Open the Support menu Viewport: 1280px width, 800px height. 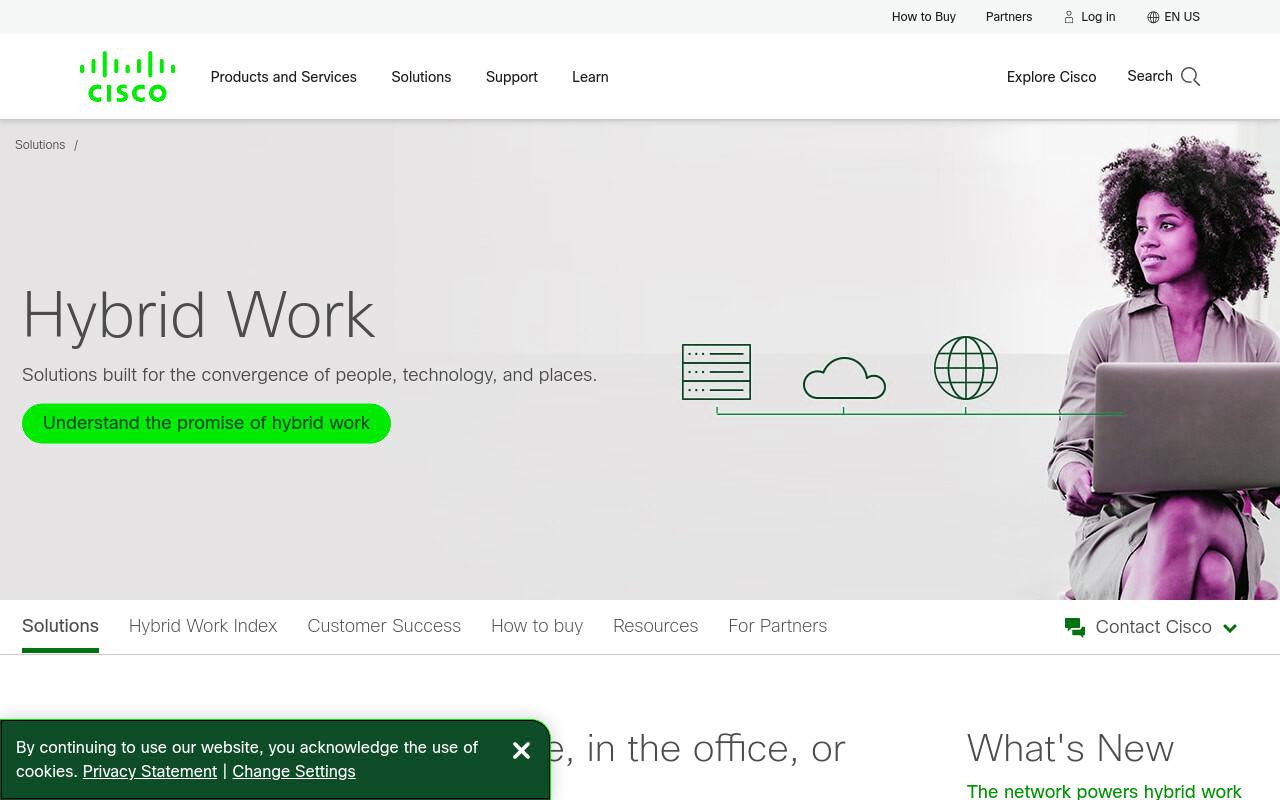(512, 77)
